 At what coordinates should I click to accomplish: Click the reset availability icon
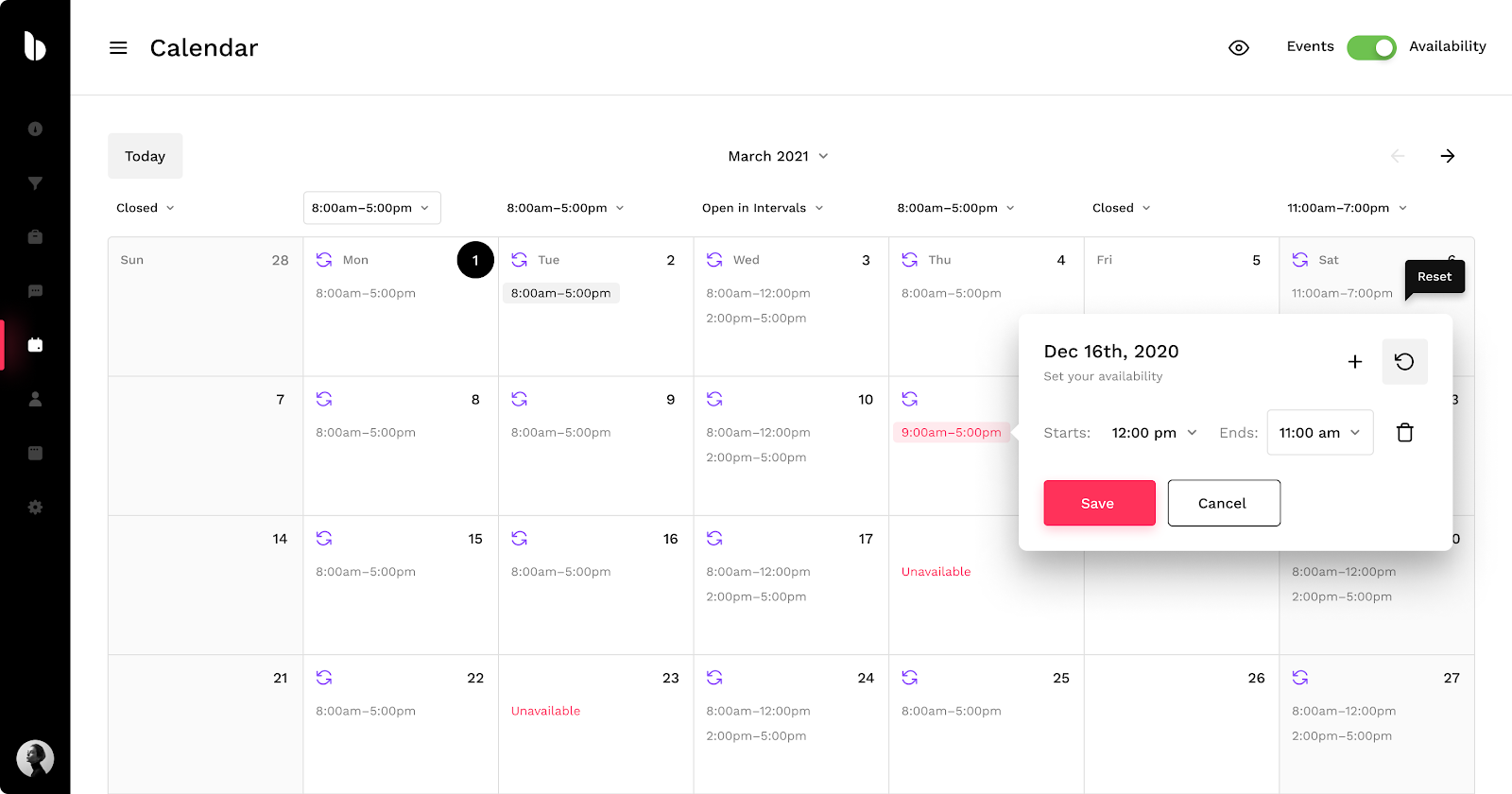(1404, 362)
